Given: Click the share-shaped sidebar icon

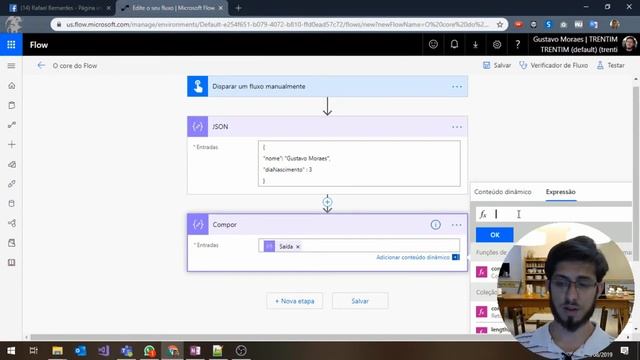Looking at the screenshot, I should pyautogui.click(x=11, y=223).
